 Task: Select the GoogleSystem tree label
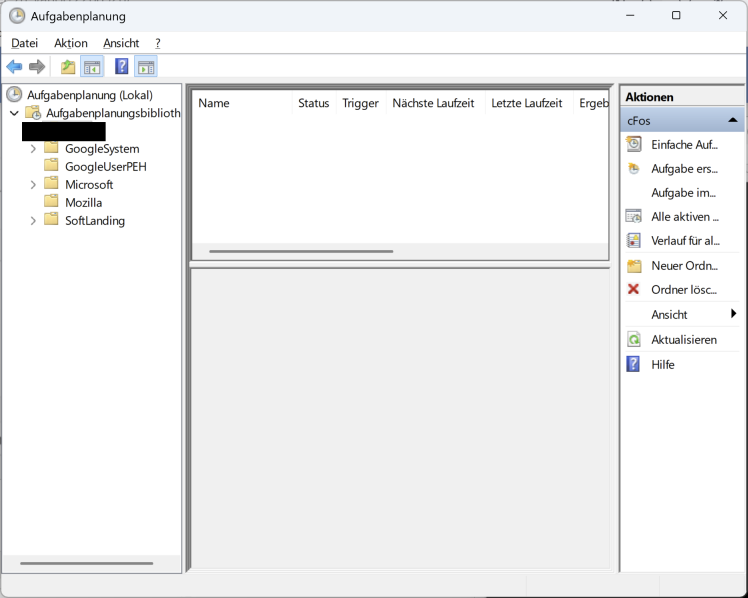pos(102,149)
